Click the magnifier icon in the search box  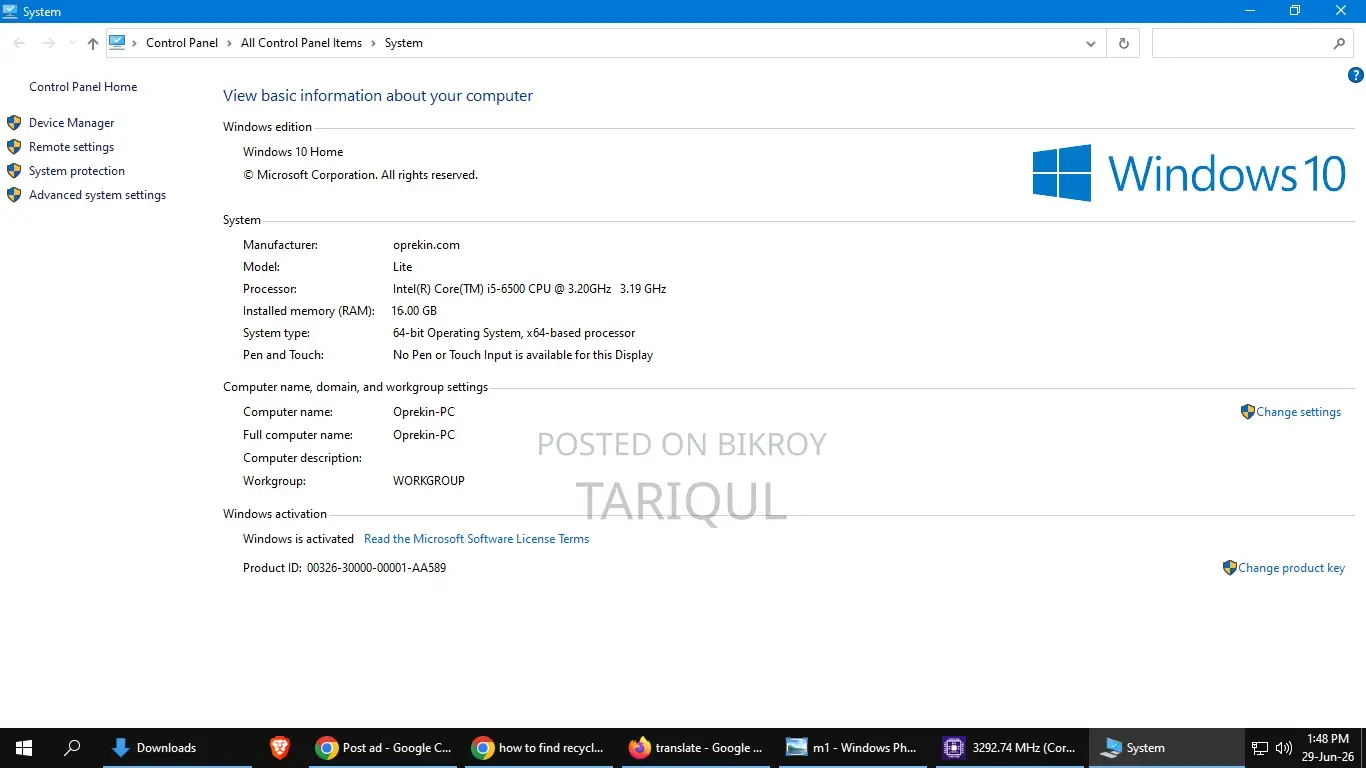pyautogui.click(x=1339, y=43)
